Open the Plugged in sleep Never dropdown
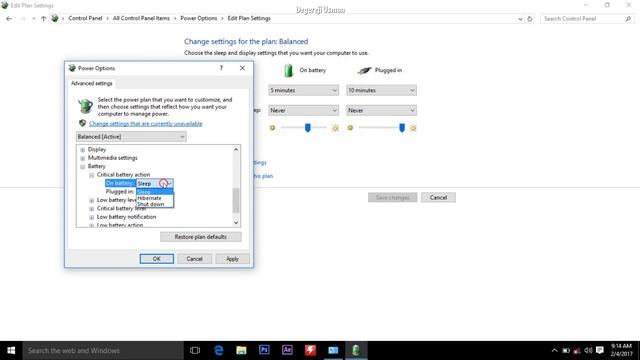The height and width of the screenshot is (360, 640). (381, 110)
